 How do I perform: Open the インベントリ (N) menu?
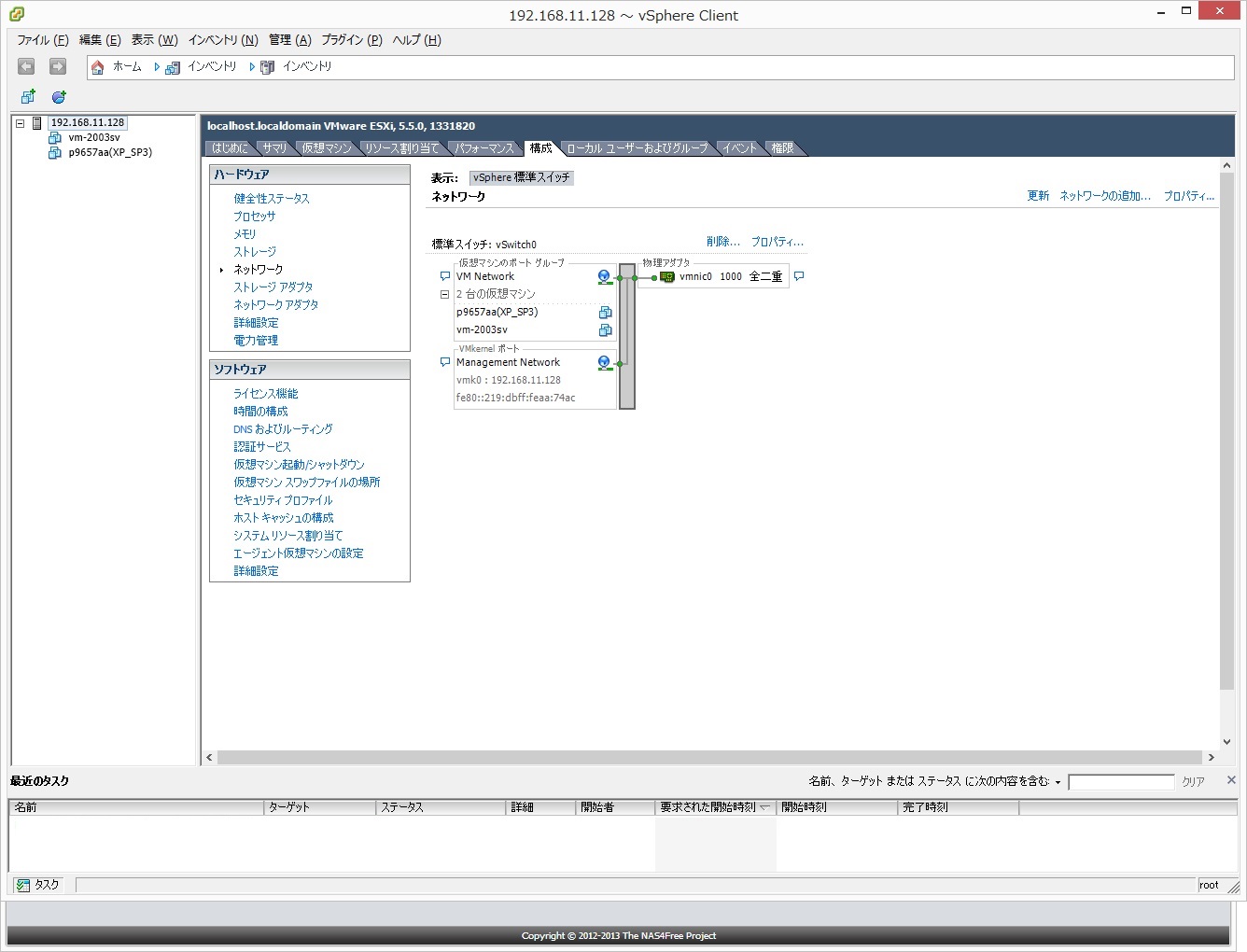click(223, 40)
